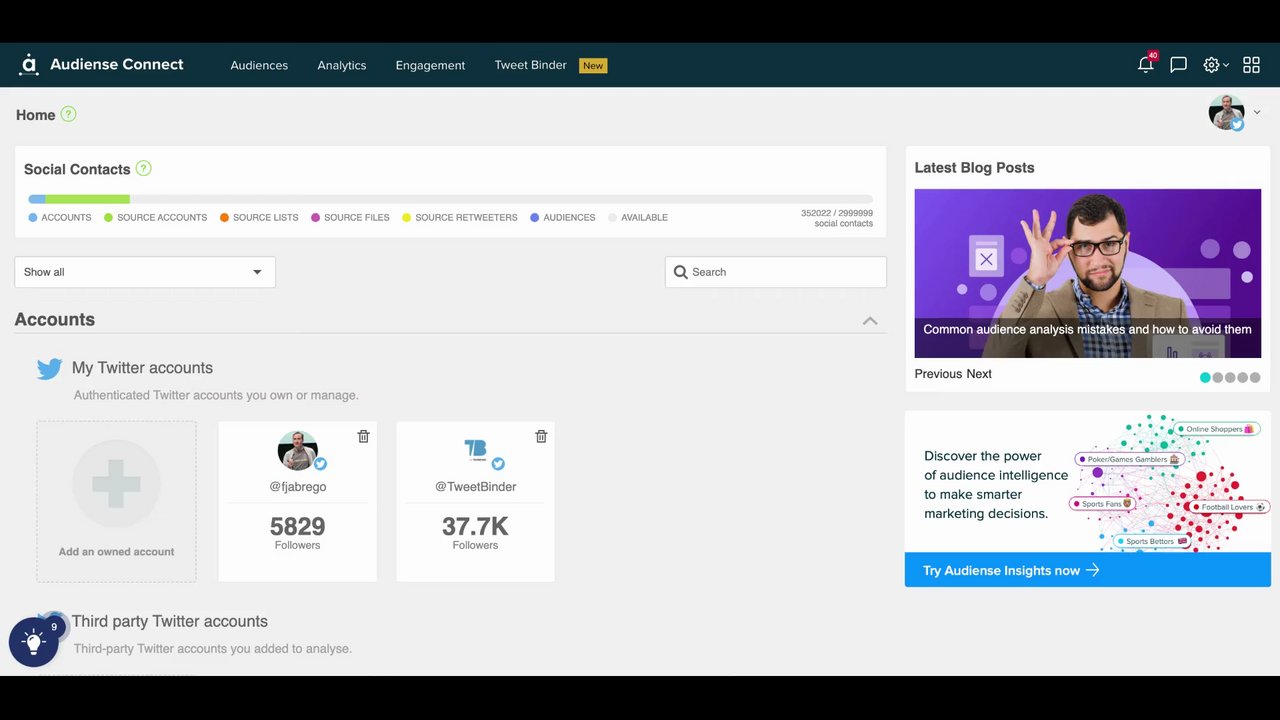Select the first carousel dot

(x=1205, y=377)
